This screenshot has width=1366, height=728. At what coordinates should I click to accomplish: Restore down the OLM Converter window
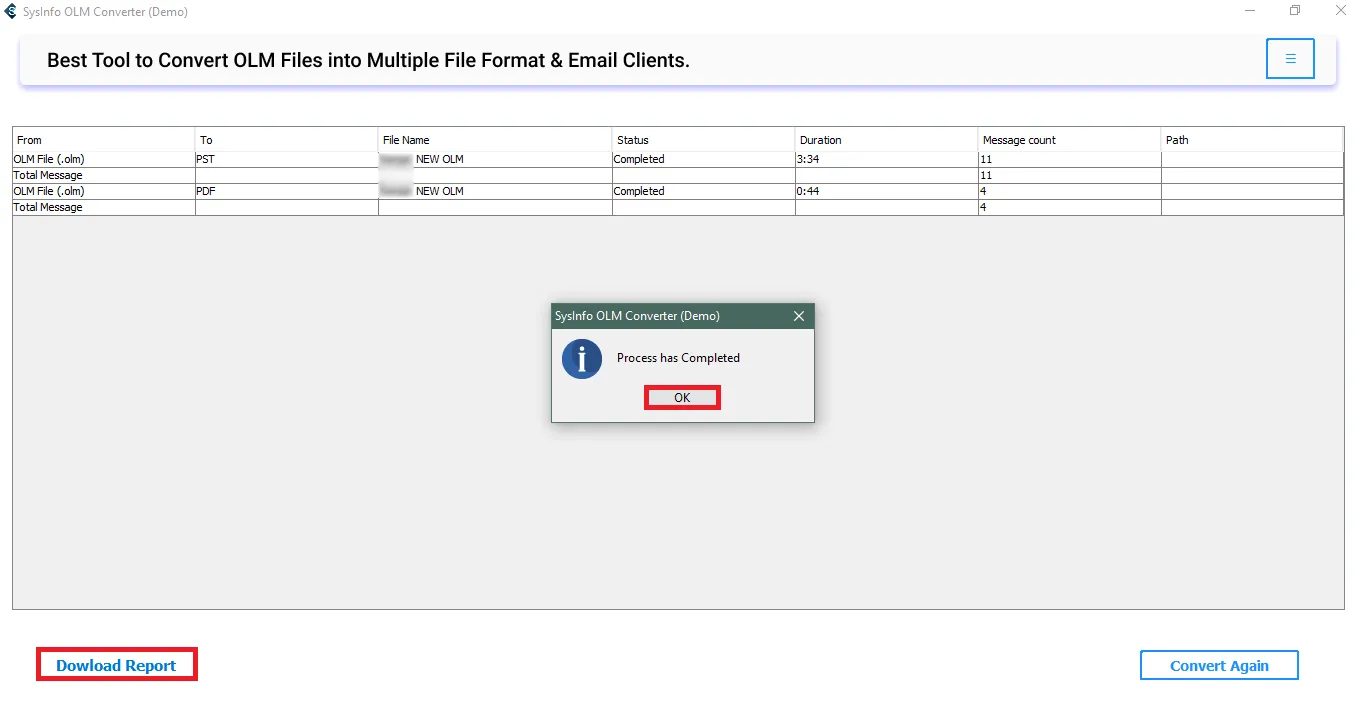[x=1295, y=11]
